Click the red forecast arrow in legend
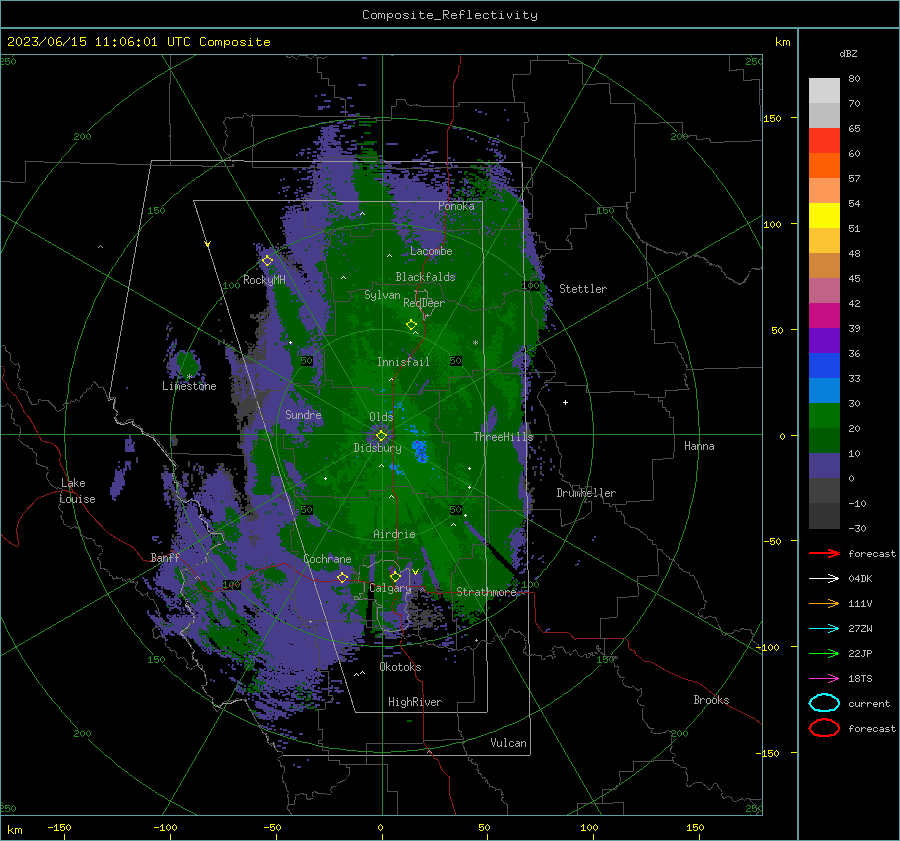Screen dimensions: 900x841 point(824,553)
